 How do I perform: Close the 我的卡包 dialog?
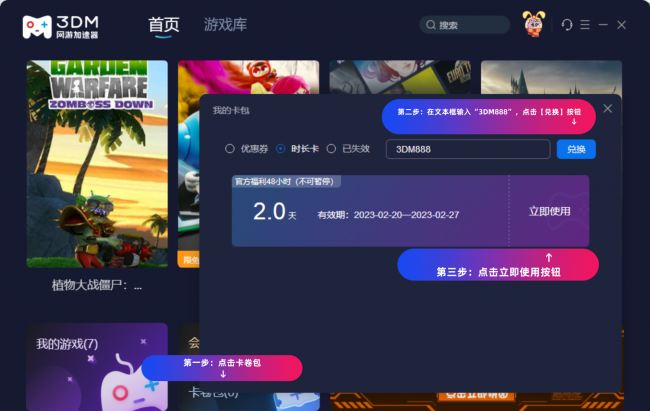pyautogui.click(x=608, y=109)
